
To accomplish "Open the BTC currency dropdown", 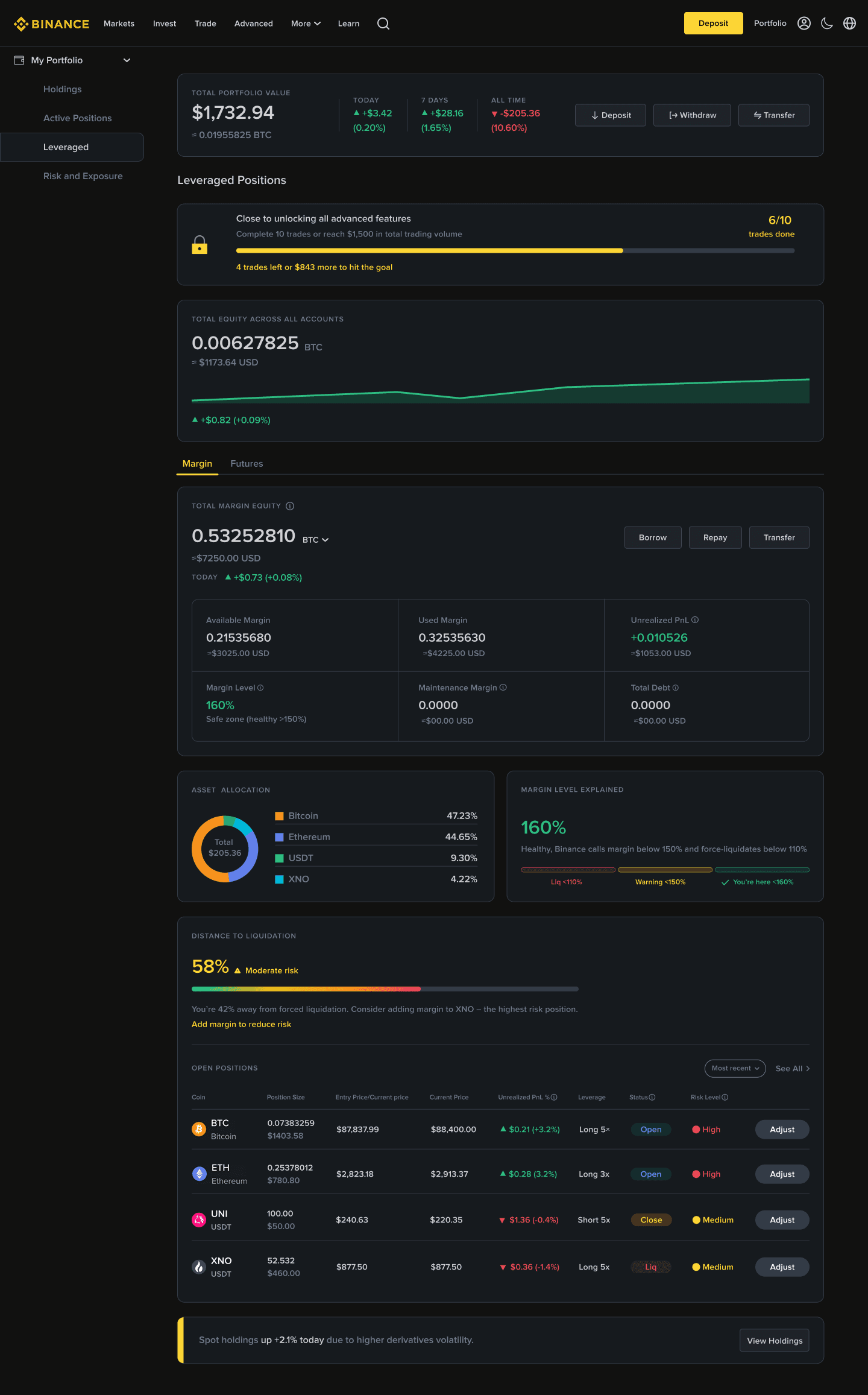I will tap(316, 540).
